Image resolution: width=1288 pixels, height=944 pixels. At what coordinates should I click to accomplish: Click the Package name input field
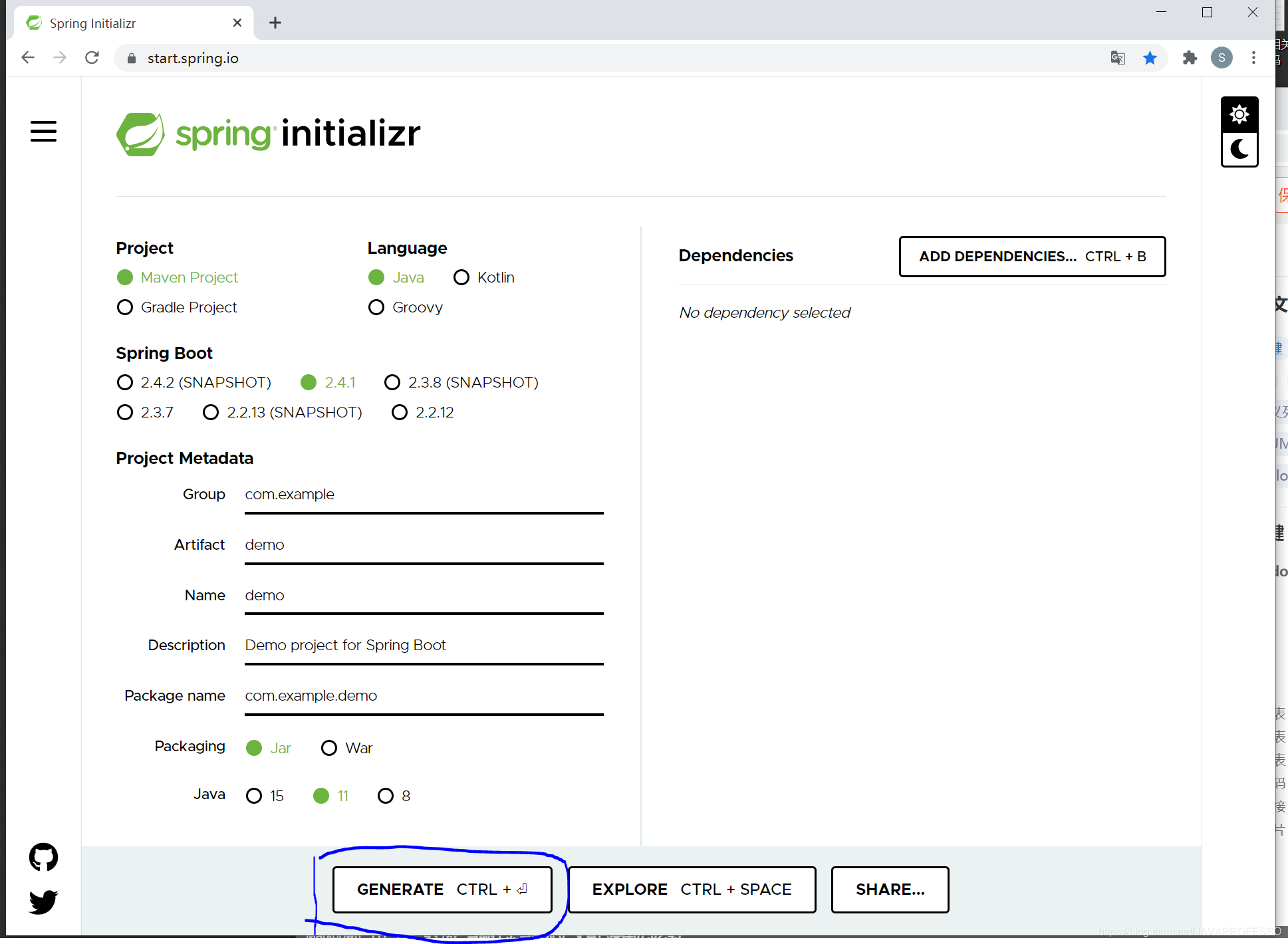tap(424, 696)
